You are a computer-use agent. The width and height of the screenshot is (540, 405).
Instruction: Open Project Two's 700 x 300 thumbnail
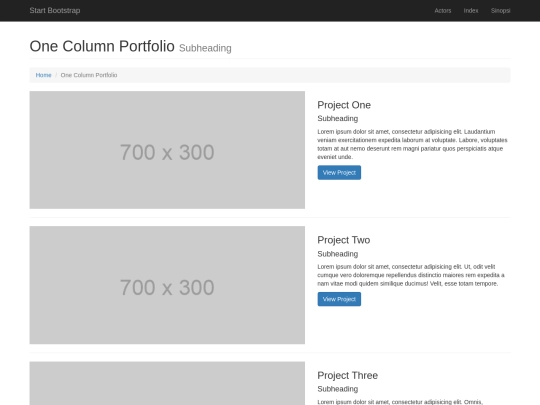click(x=167, y=285)
